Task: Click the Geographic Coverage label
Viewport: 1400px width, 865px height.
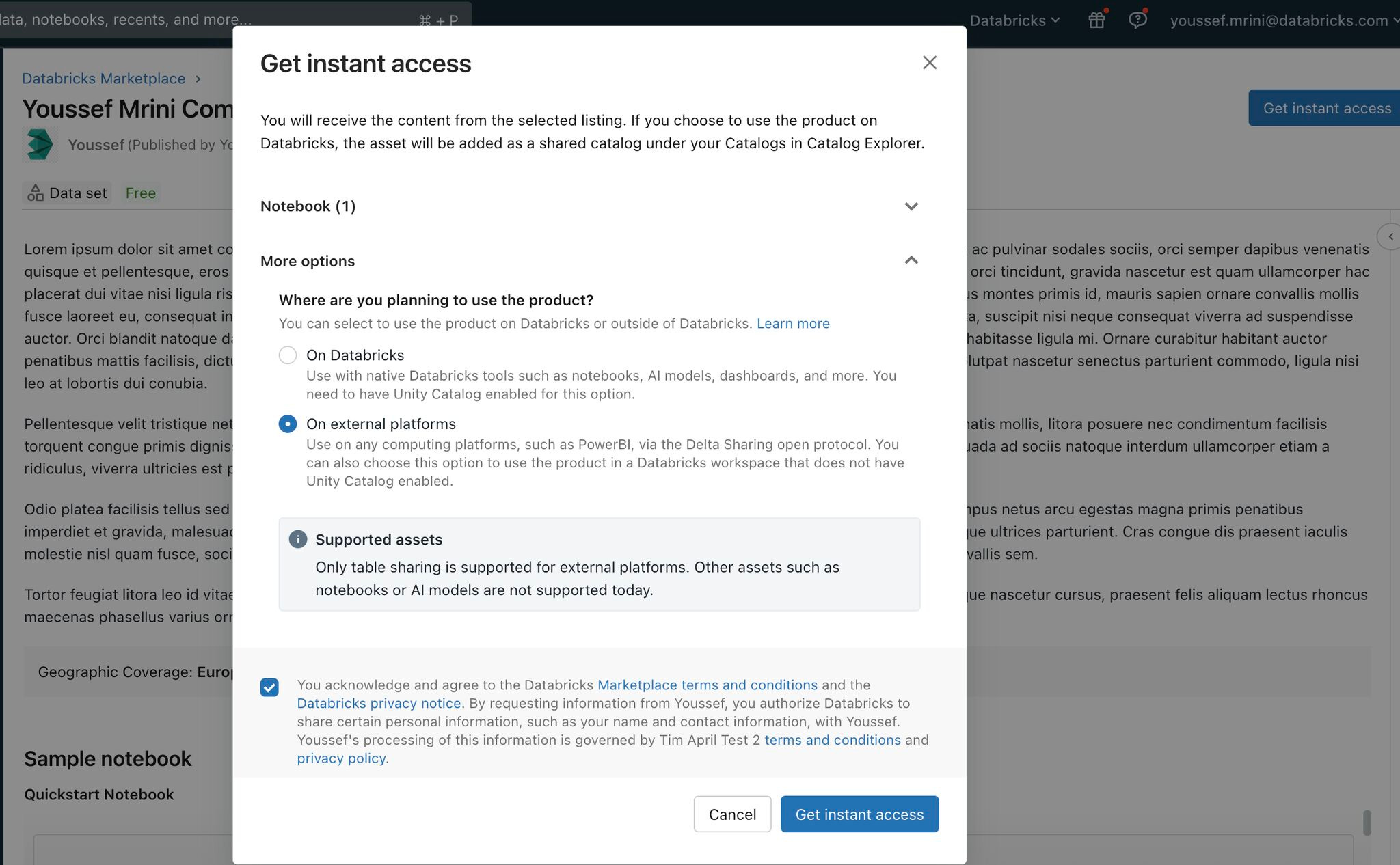Action: (115, 672)
